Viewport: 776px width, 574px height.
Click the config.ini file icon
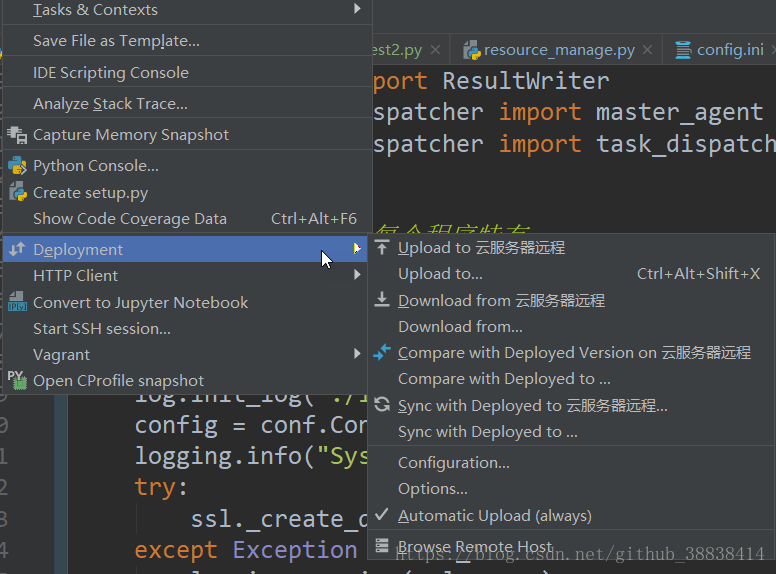[x=683, y=50]
